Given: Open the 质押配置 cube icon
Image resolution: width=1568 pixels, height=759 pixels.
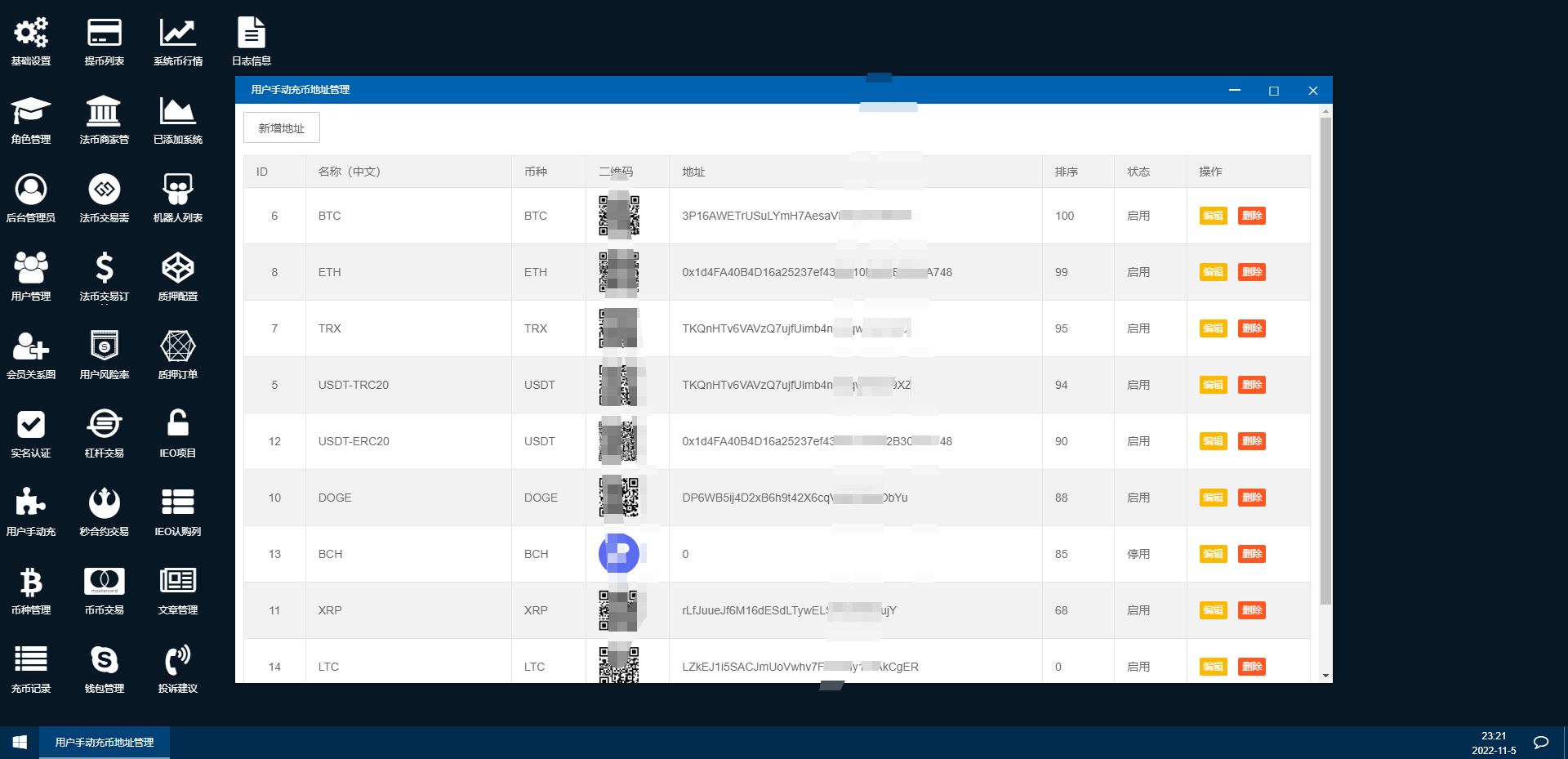Looking at the screenshot, I should [178, 268].
